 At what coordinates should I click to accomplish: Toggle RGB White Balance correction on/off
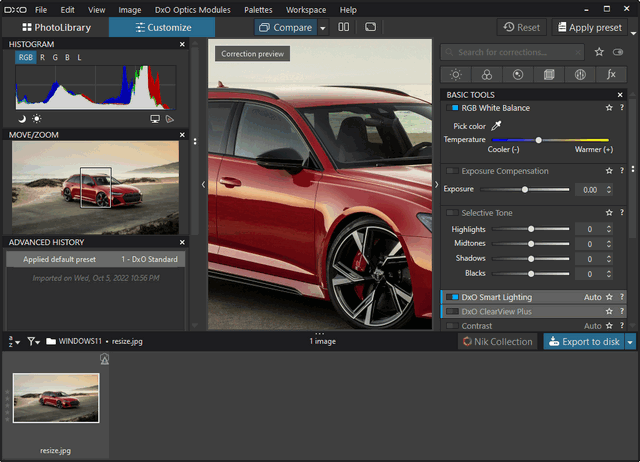(453, 108)
